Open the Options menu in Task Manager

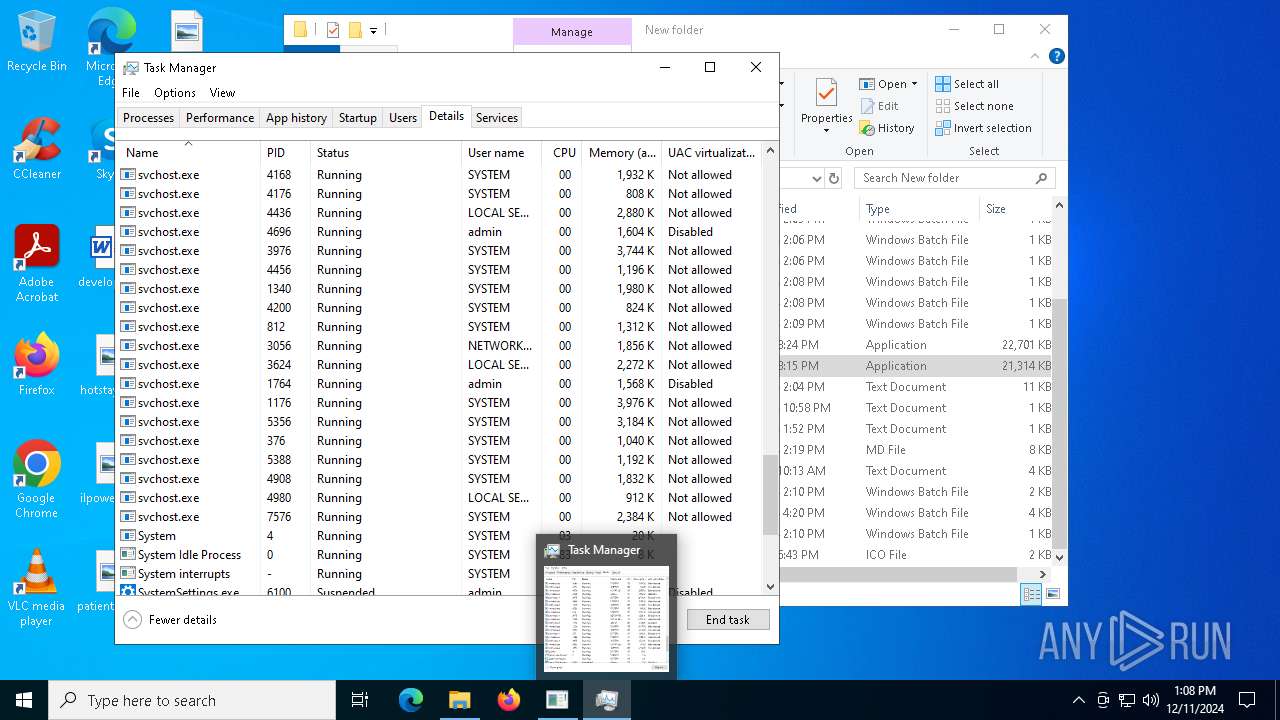175,93
